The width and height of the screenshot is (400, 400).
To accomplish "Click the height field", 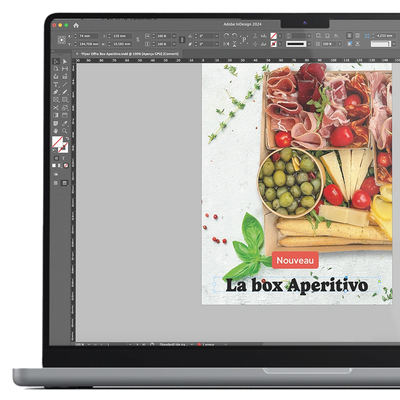I will (122, 44).
